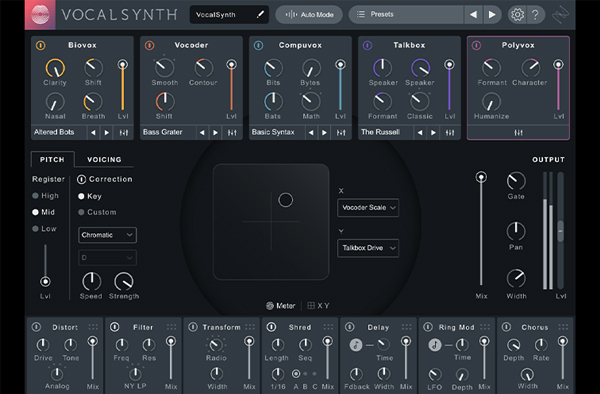600x394 pixels.
Task: Select previous Biovox preset from Altered Bots
Action: coord(93,132)
